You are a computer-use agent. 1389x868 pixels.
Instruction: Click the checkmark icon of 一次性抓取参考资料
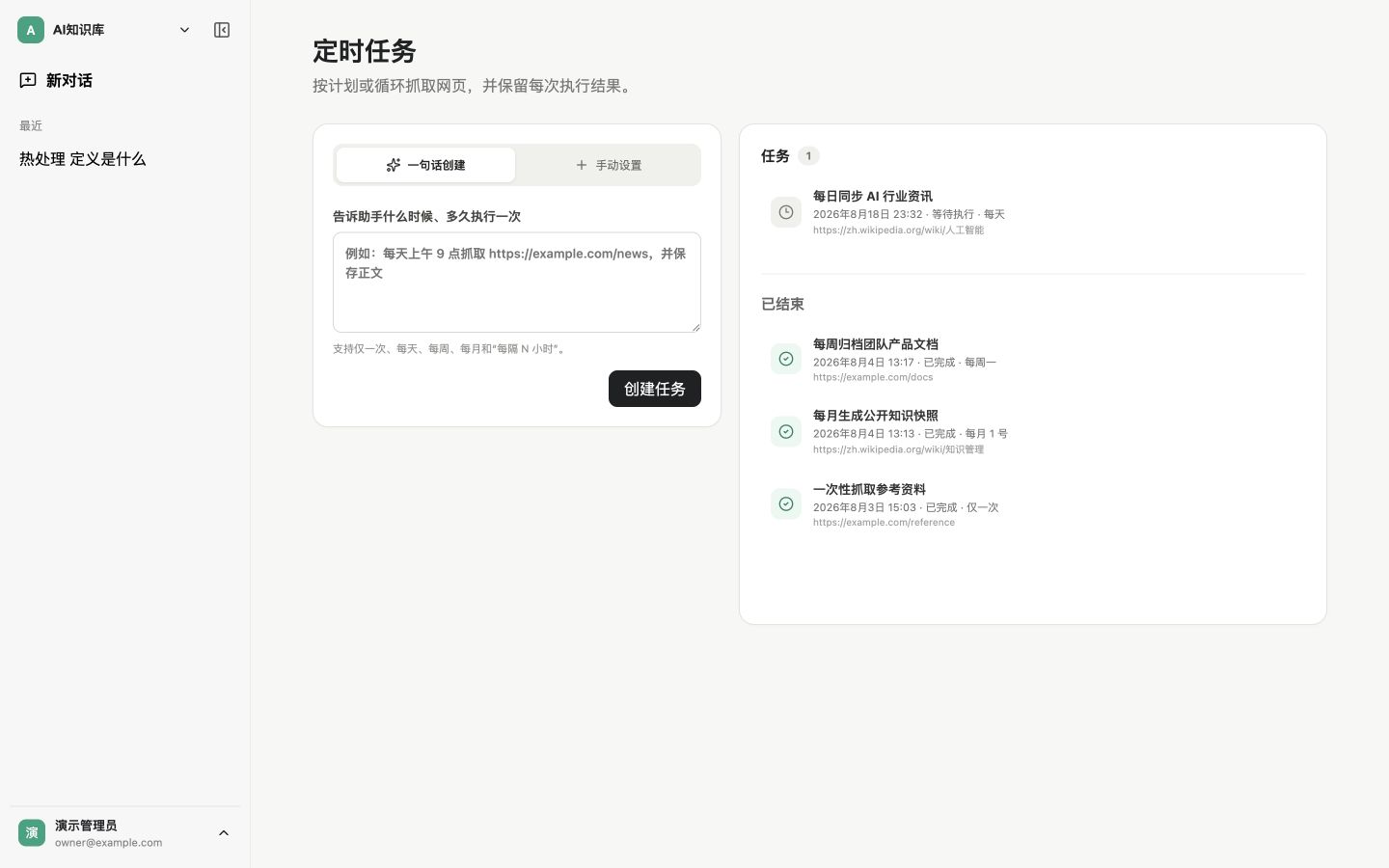click(786, 503)
